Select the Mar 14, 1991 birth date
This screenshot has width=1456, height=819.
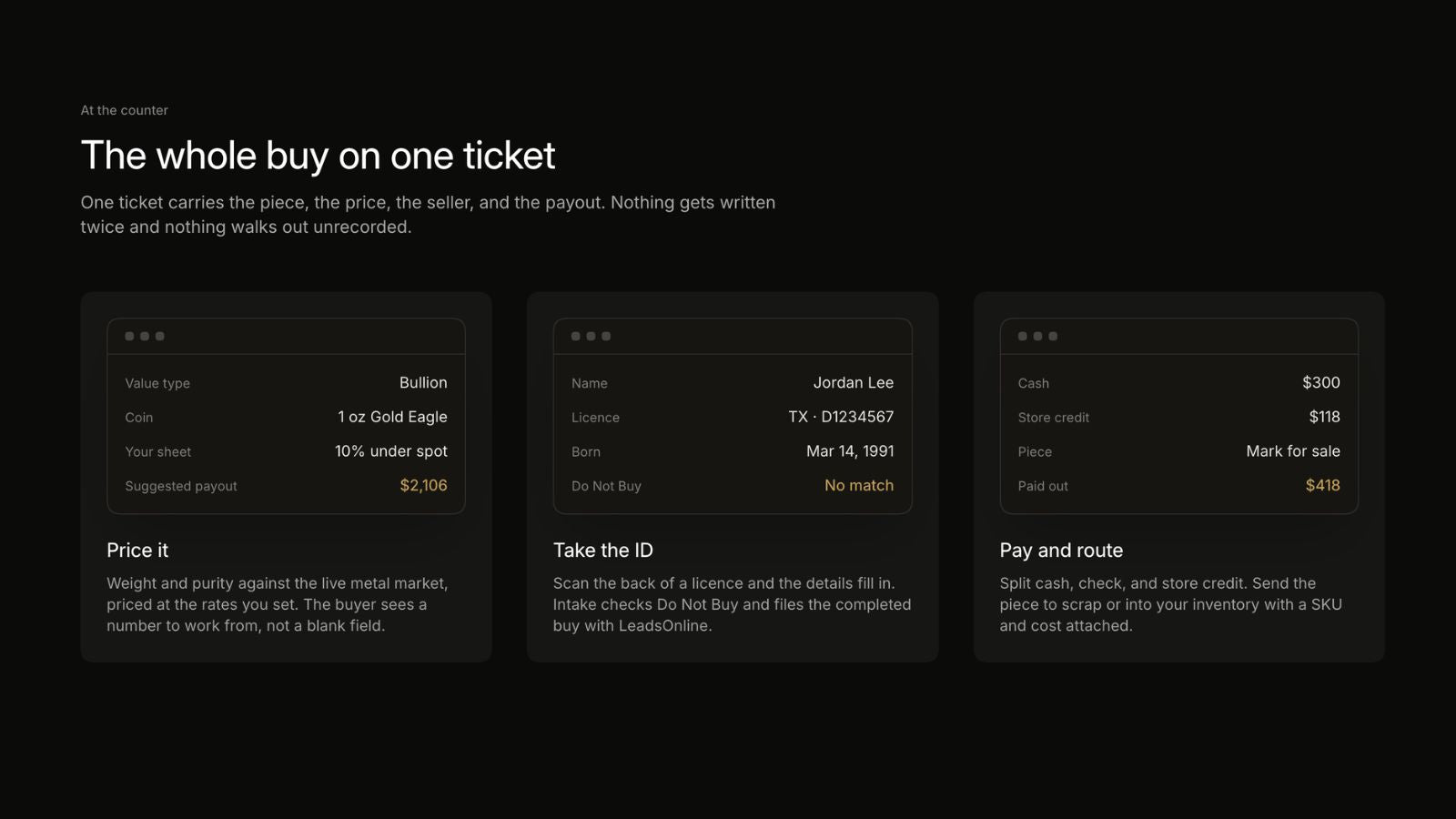point(850,451)
